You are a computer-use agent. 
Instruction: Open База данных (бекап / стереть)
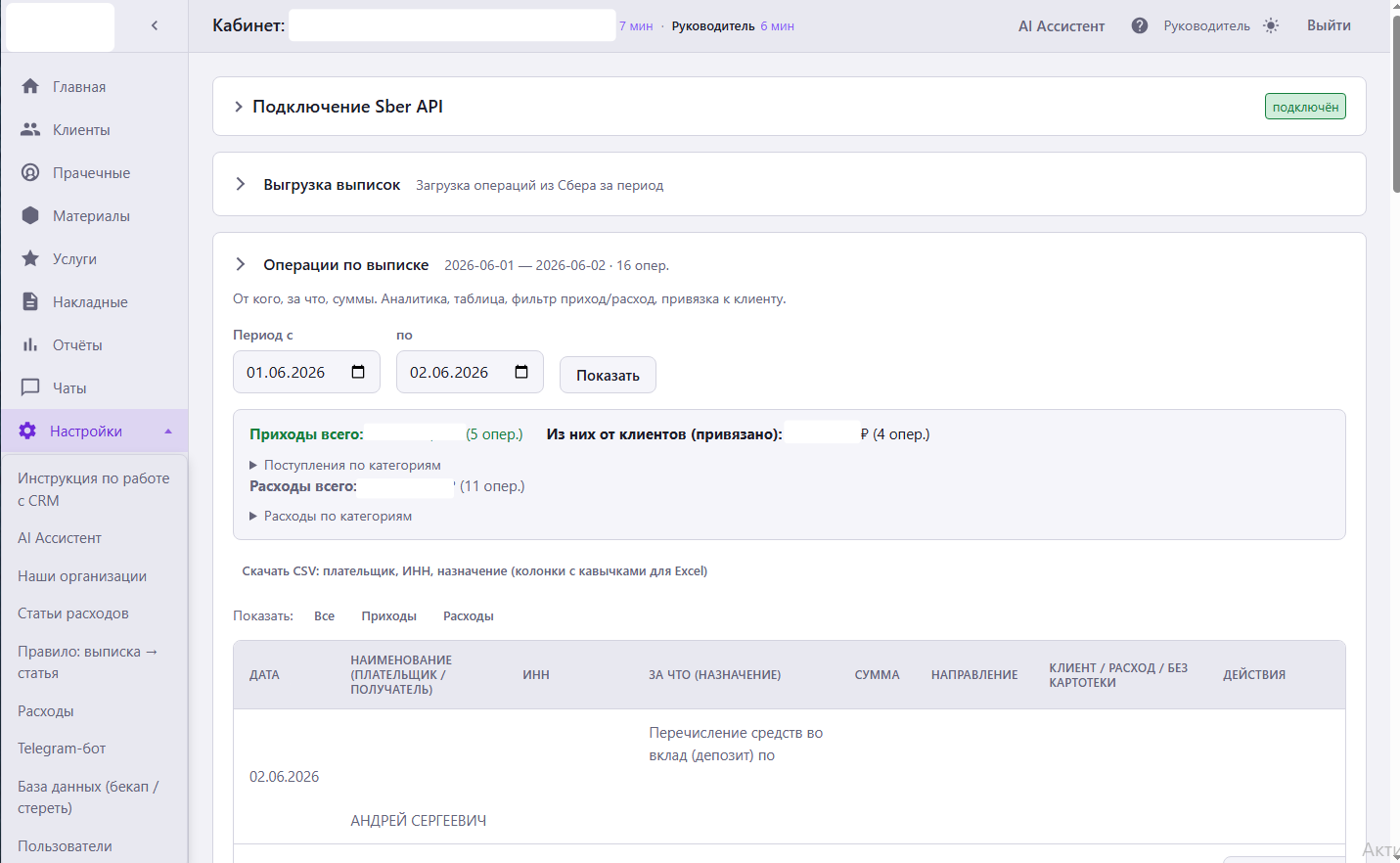tap(88, 797)
